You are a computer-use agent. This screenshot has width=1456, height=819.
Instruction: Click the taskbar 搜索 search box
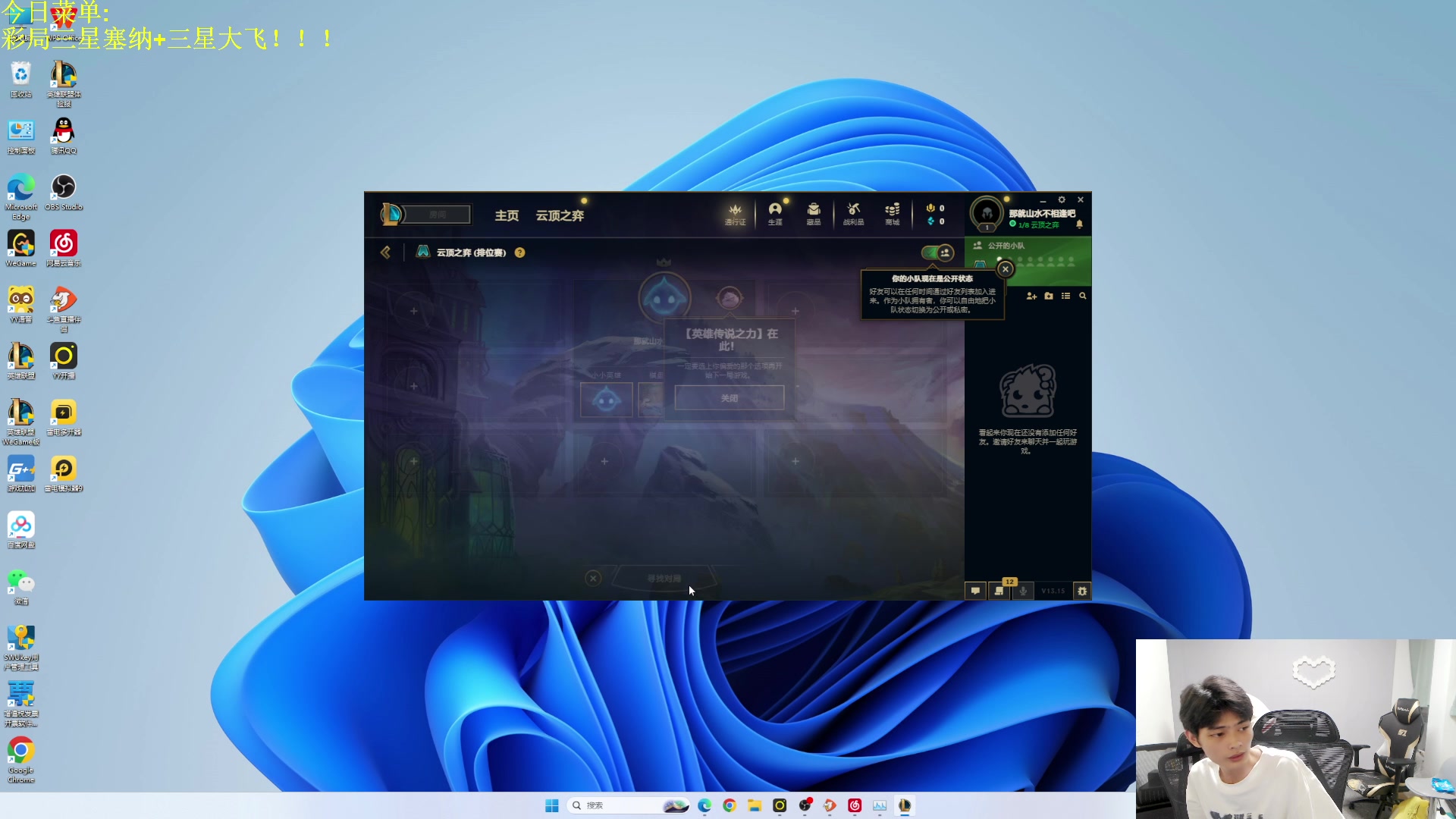[628, 805]
